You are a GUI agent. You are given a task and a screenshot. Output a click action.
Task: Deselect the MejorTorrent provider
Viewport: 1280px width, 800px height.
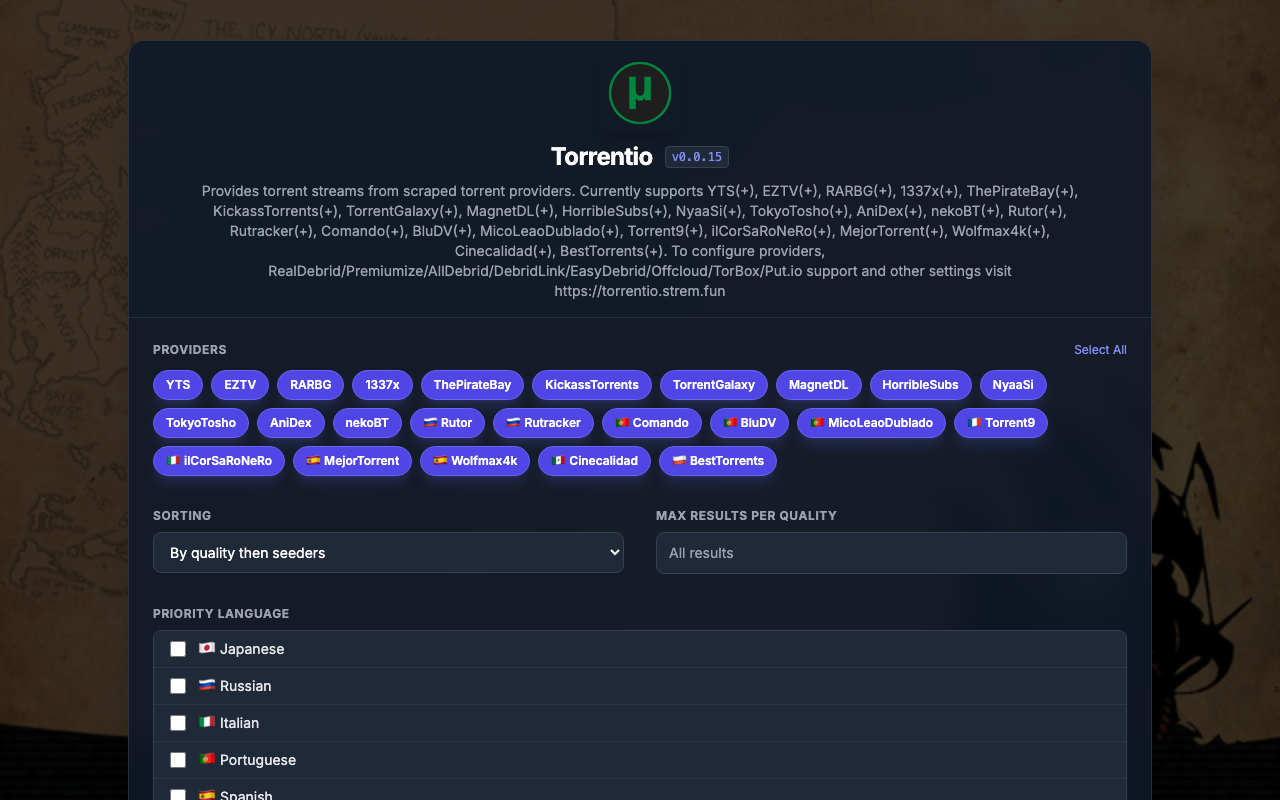pos(352,461)
